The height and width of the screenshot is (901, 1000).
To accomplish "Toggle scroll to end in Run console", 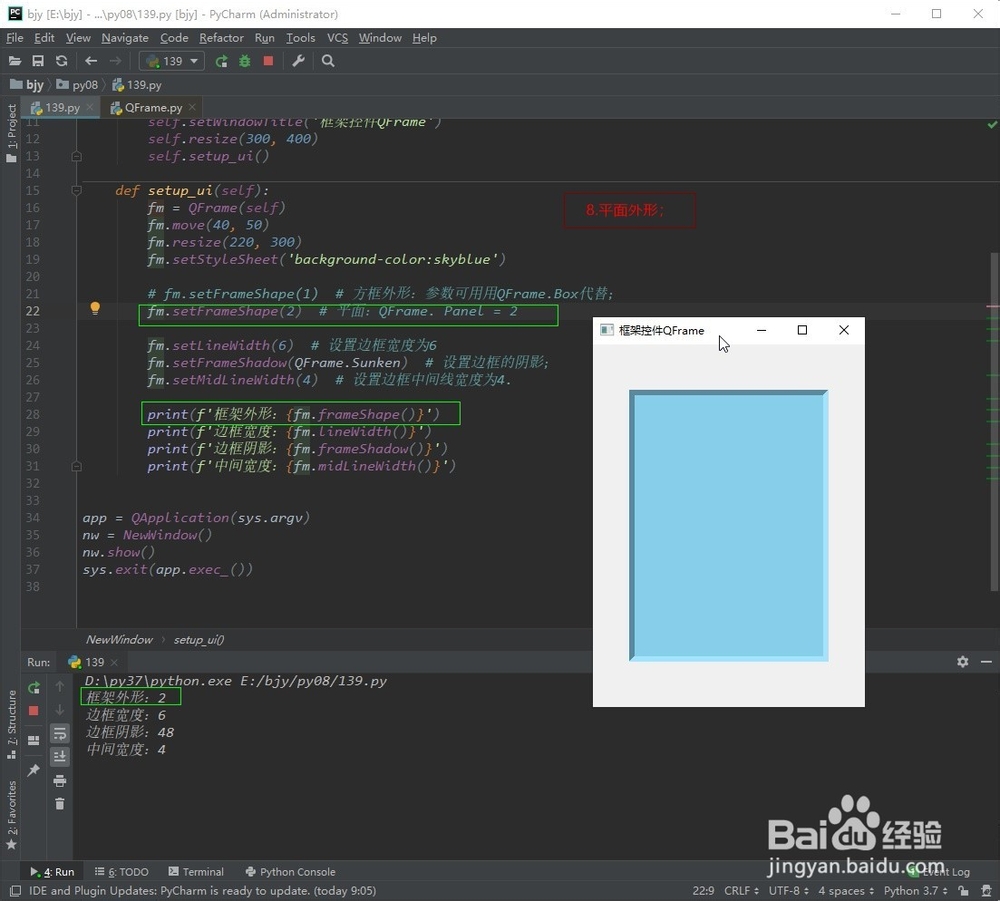I will [x=59, y=757].
